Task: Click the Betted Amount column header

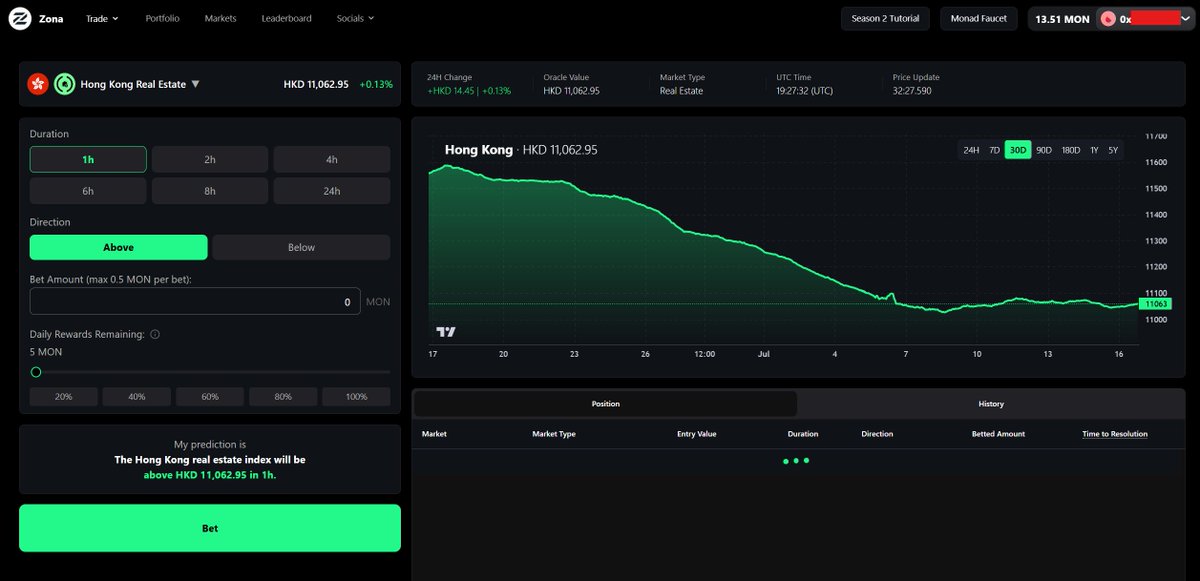Action: click(998, 434)
